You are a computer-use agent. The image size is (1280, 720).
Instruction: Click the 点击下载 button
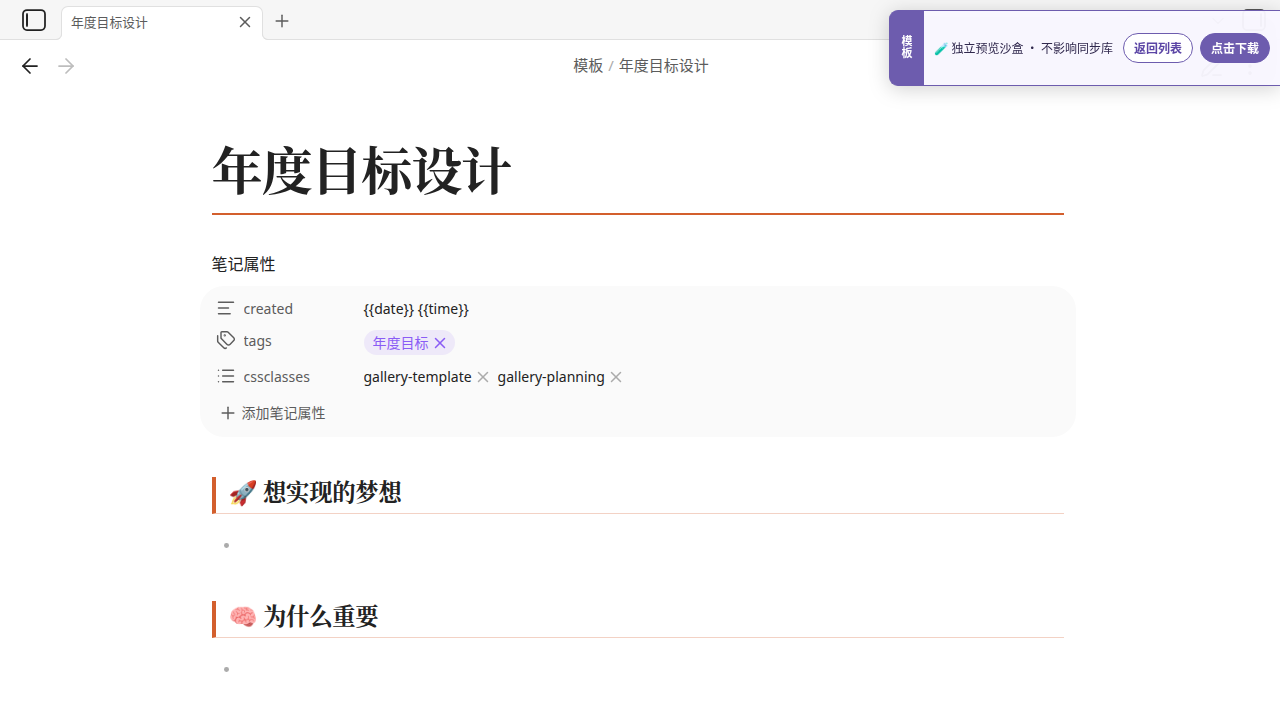pos(1235,48)
